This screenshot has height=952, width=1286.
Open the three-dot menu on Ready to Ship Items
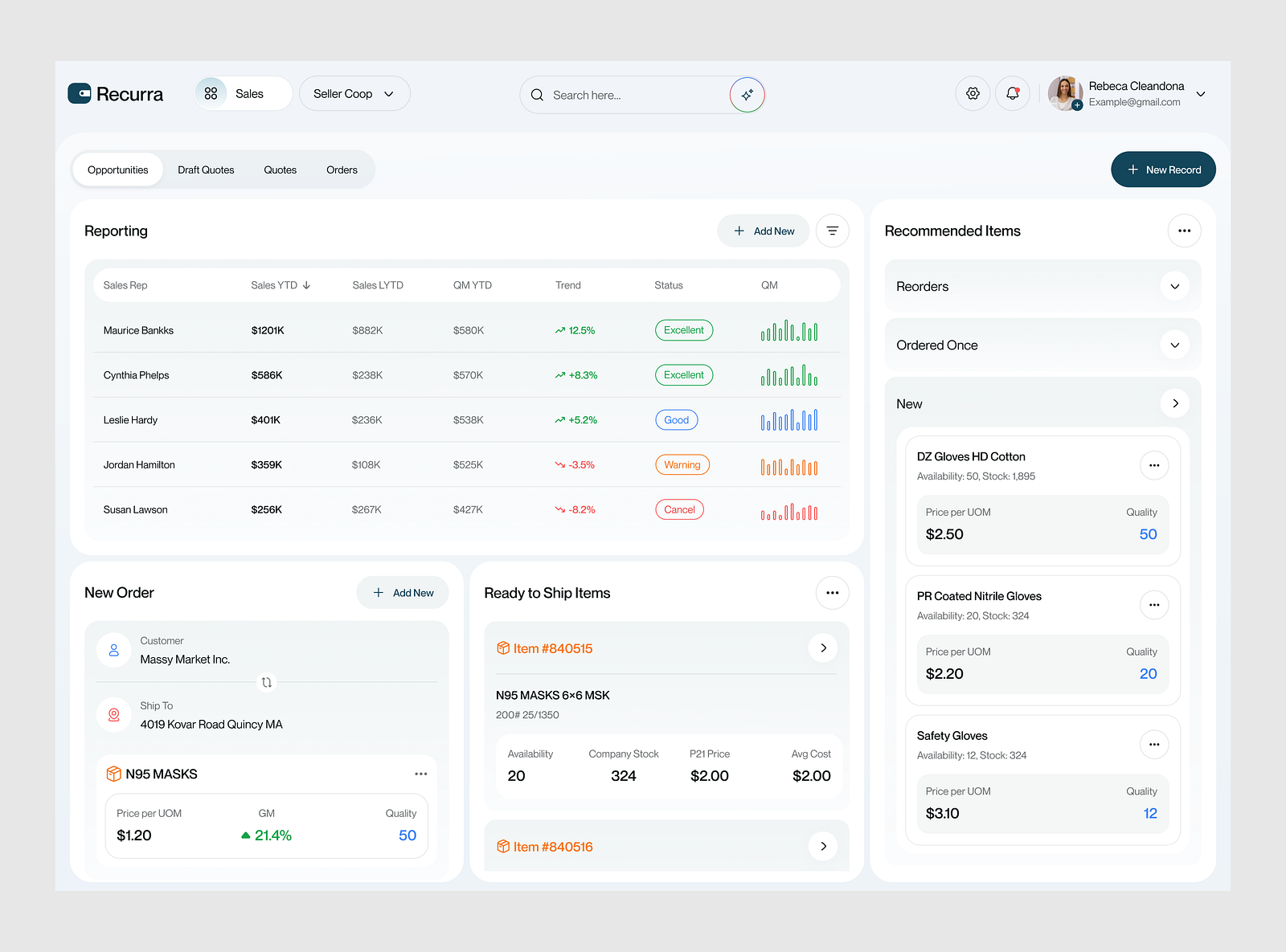832,592
